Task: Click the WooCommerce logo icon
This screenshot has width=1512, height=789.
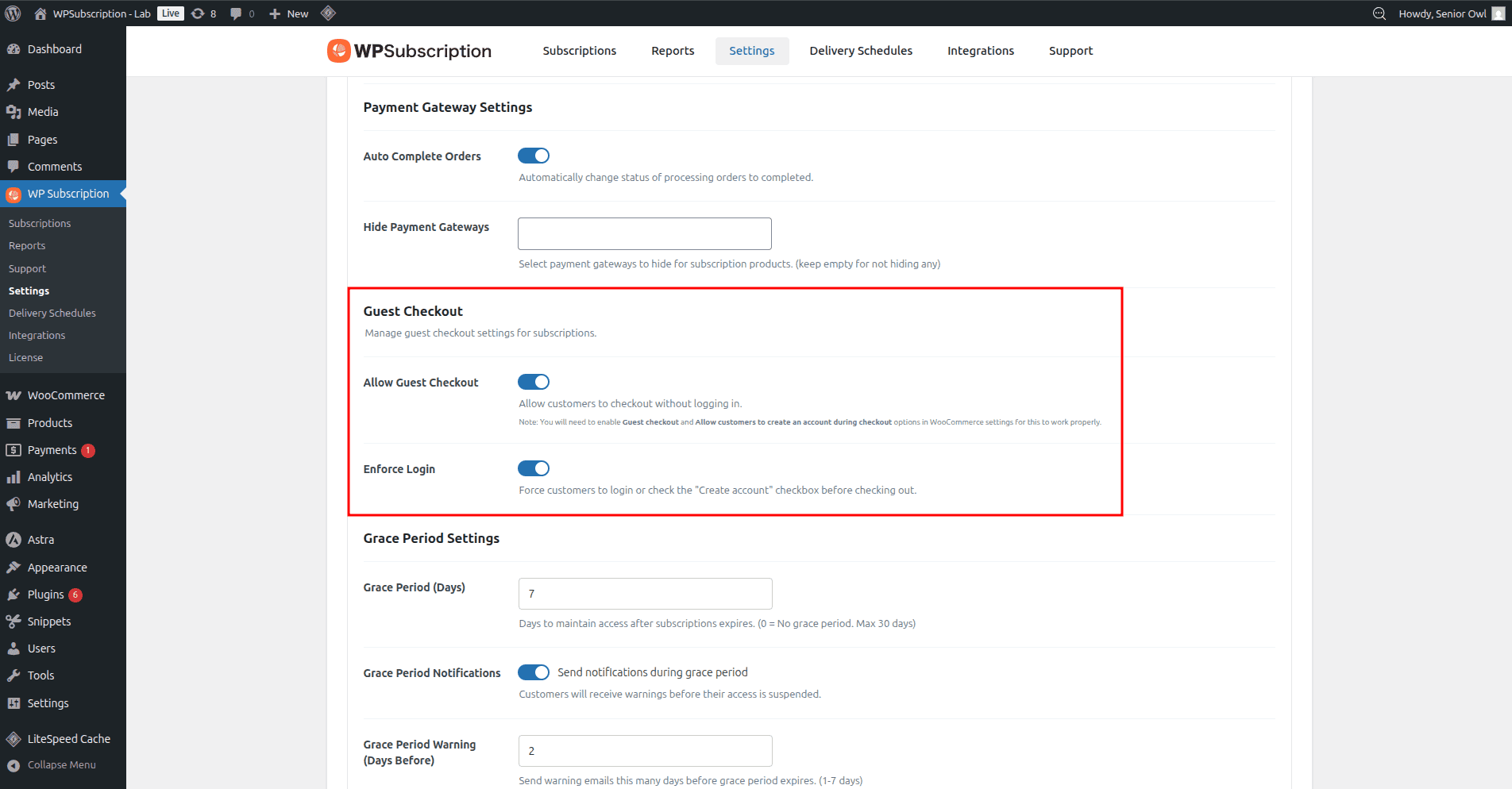Action: click(13, 395)
